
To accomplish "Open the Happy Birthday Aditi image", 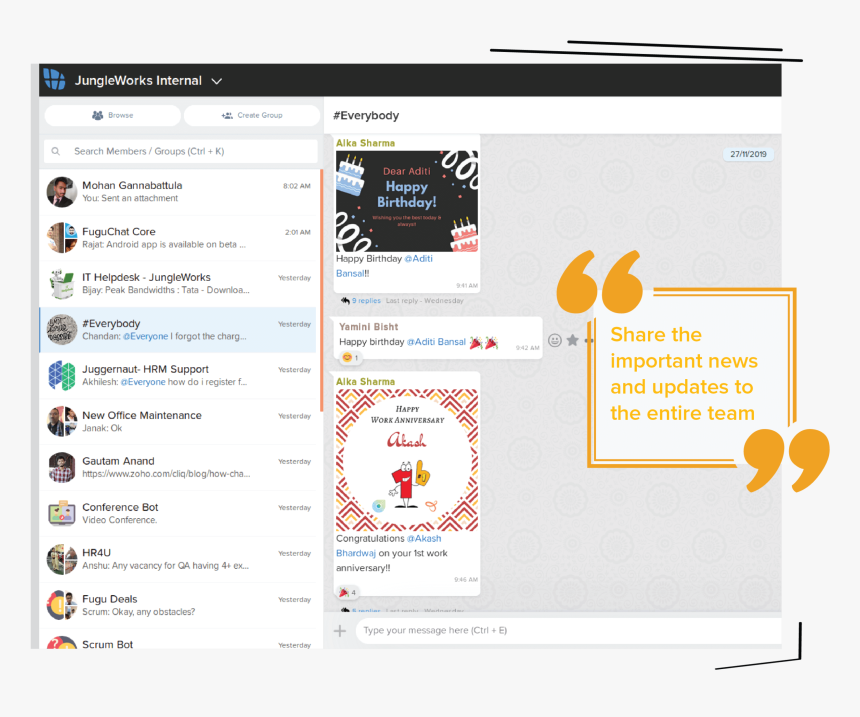I will [407, 201].
